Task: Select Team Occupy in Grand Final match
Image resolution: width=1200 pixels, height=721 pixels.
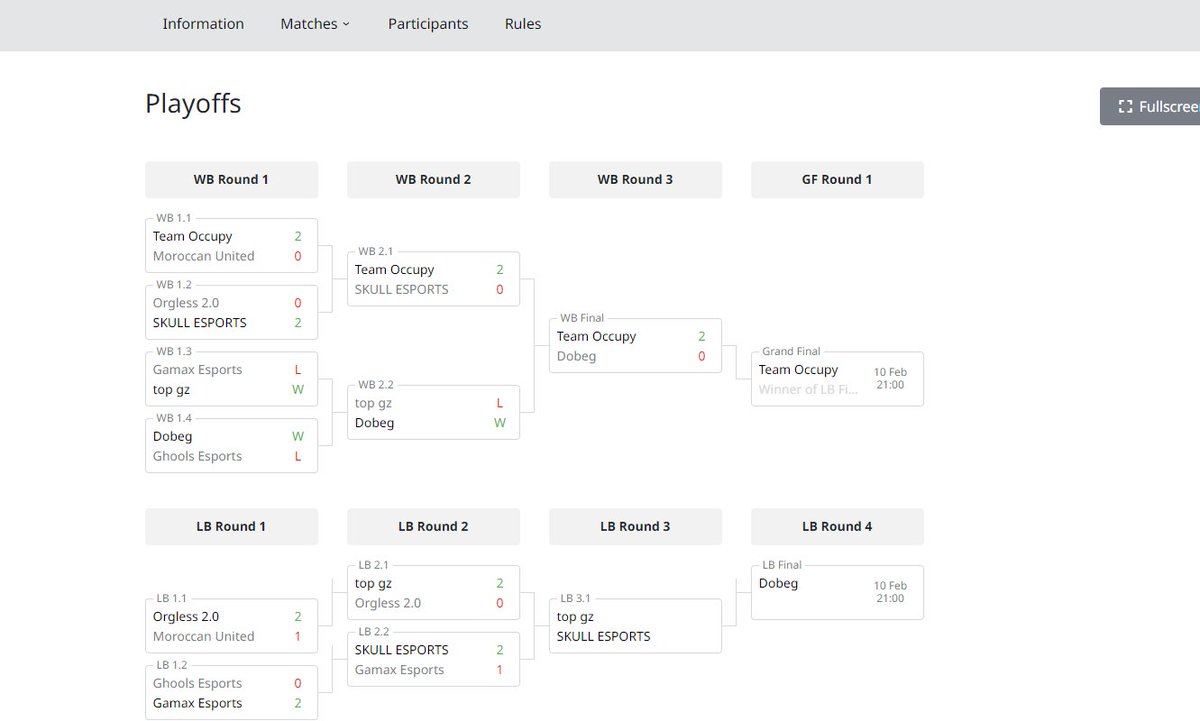Action: 799,370
